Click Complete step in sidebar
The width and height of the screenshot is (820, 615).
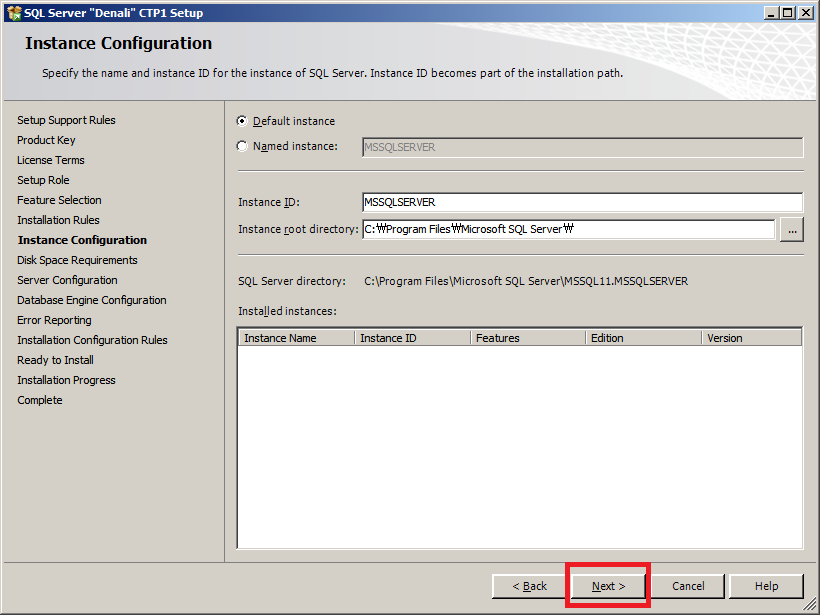tap(40, 400)
